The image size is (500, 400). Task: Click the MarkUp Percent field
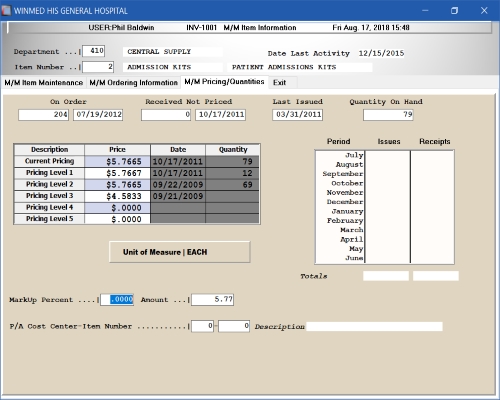coord(117,299)
